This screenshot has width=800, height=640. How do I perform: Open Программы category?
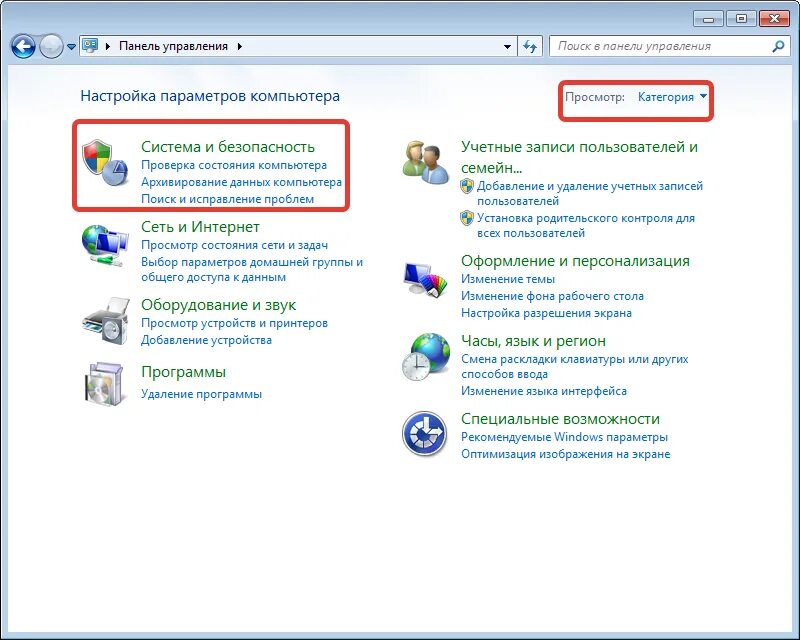[x=183, y=372]
